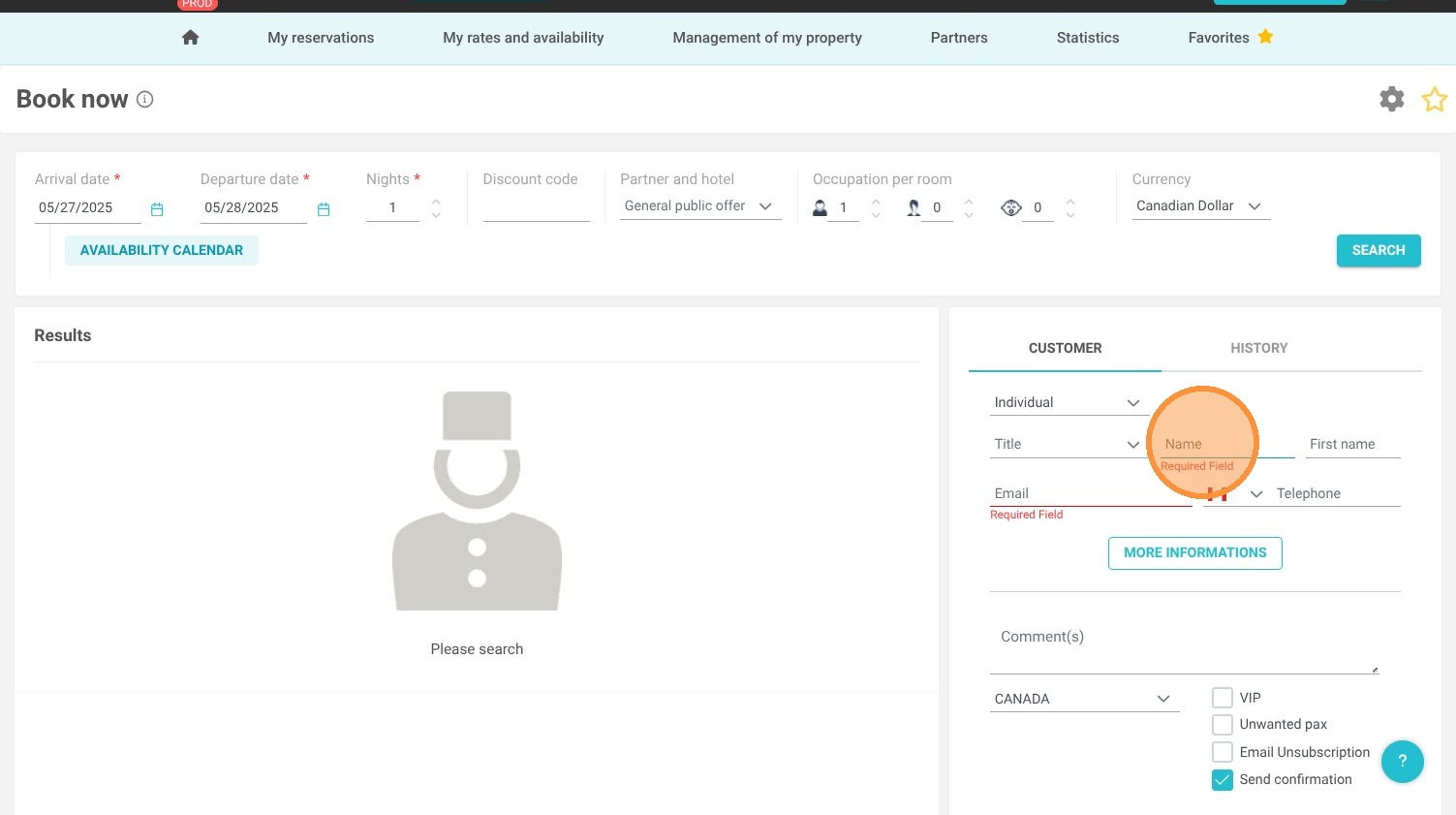Tick the Unwanted pax checkbox
Image resolution: width=1456 pixels, height=815 pixels.
pyautogui.click(x=1223, y=724)
